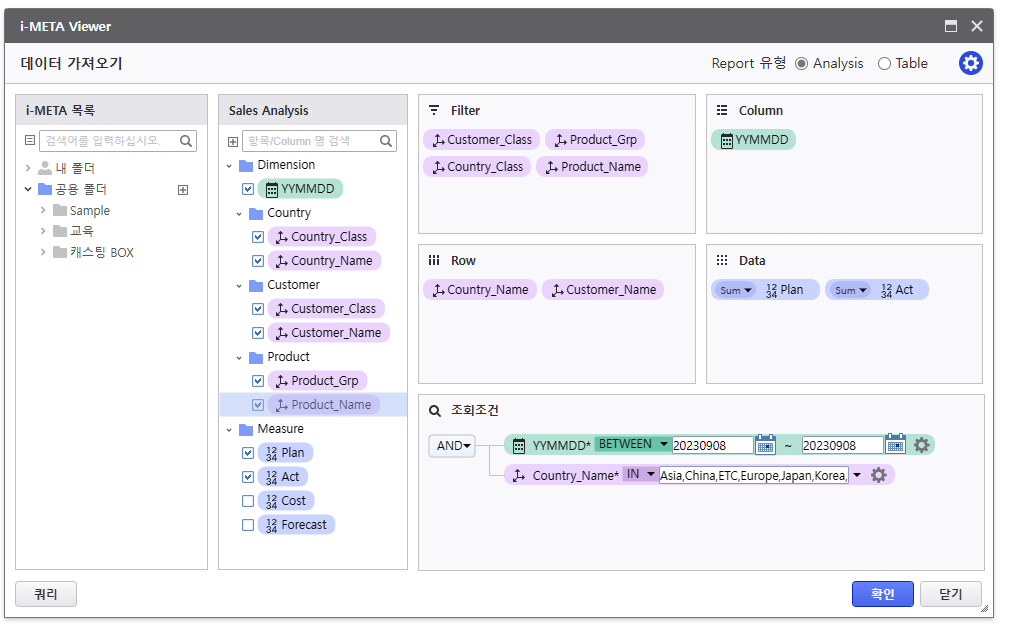This screenshot has width=1010, height=629.
Task: Click the 확인 confirm button
Action: tap(882, 594)
